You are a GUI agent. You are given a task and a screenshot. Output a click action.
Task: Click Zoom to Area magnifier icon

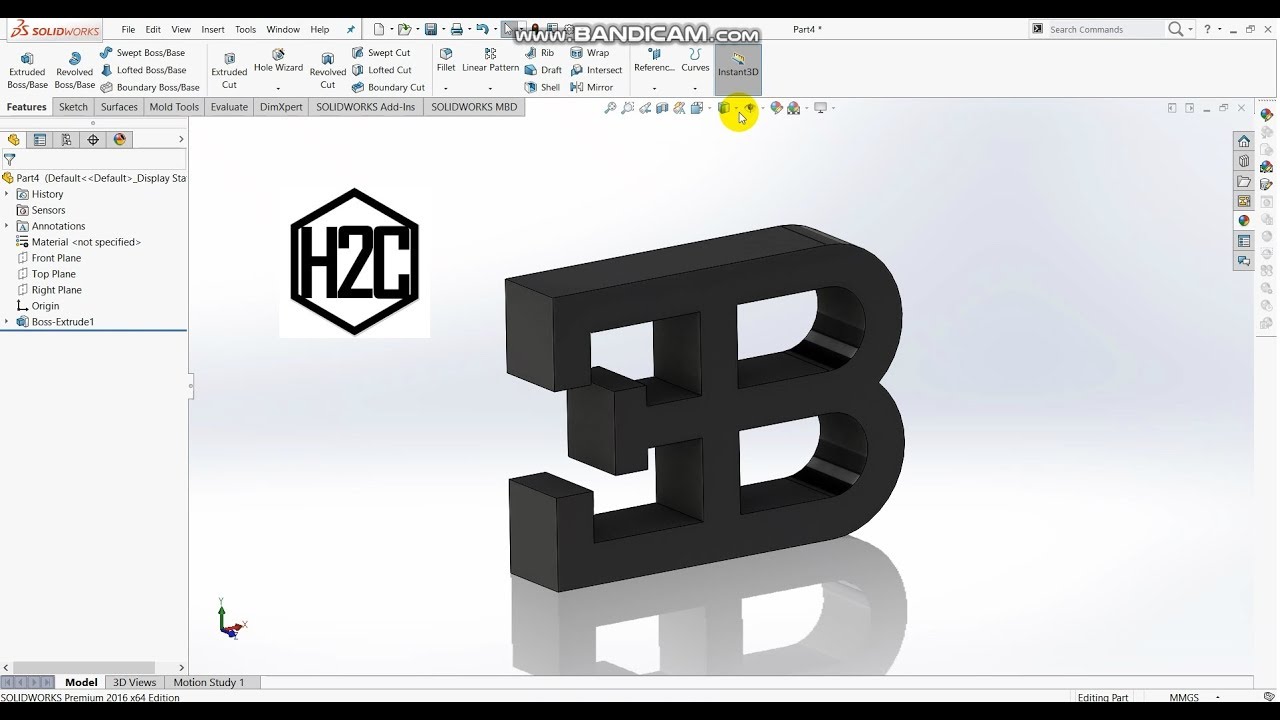click(627, 108)
